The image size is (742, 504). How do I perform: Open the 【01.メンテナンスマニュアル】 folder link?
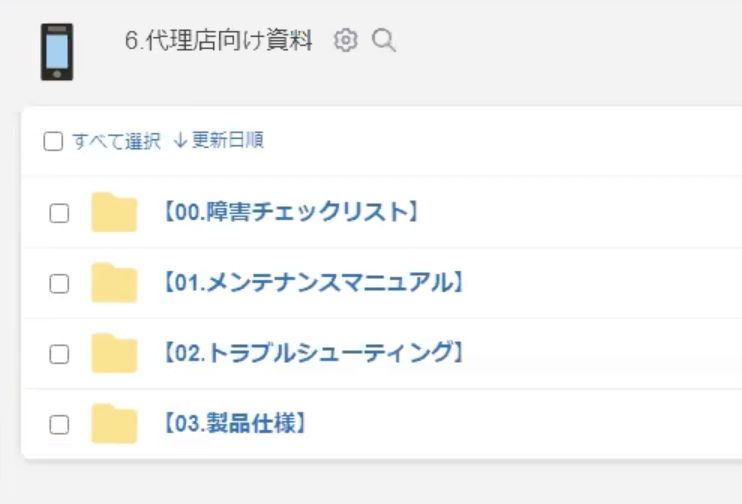(x=313, y=283)
